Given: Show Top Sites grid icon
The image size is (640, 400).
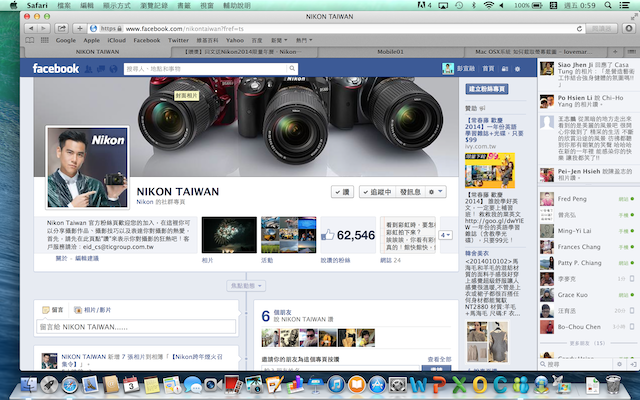Looking at the screenshot, I should pyautogui.click(x=44, y=40).
